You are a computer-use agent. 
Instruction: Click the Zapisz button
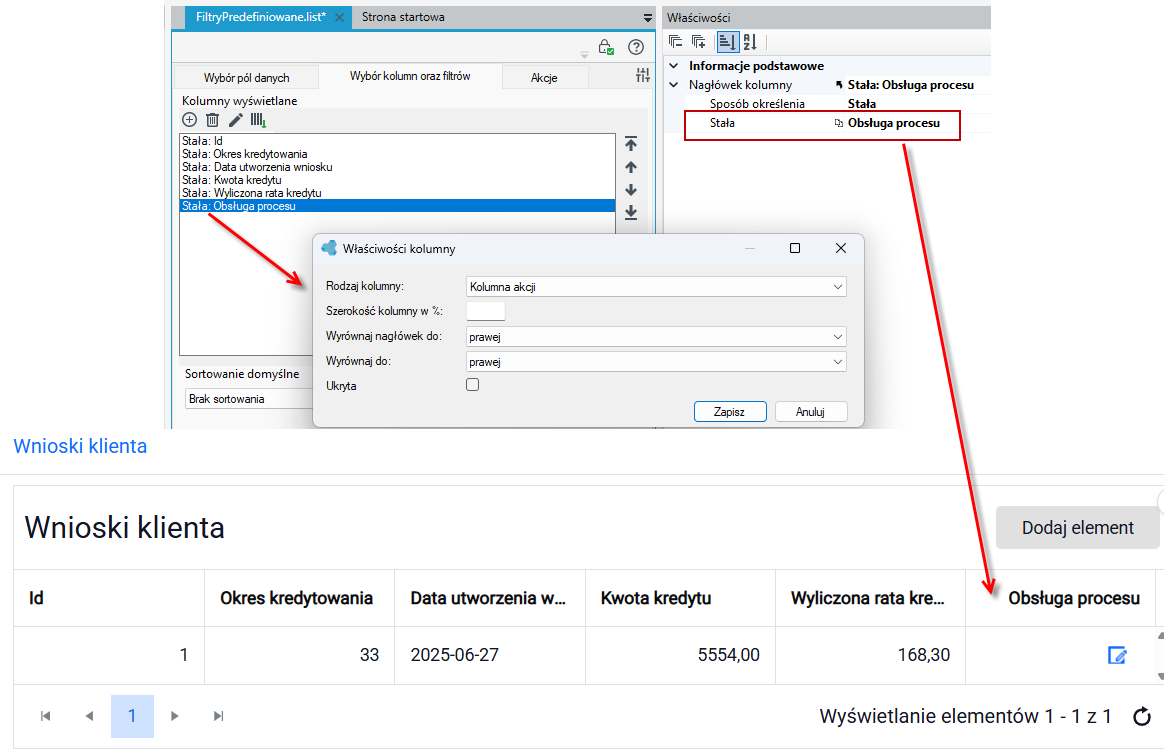pyautogui.click(x=730, y=411)
